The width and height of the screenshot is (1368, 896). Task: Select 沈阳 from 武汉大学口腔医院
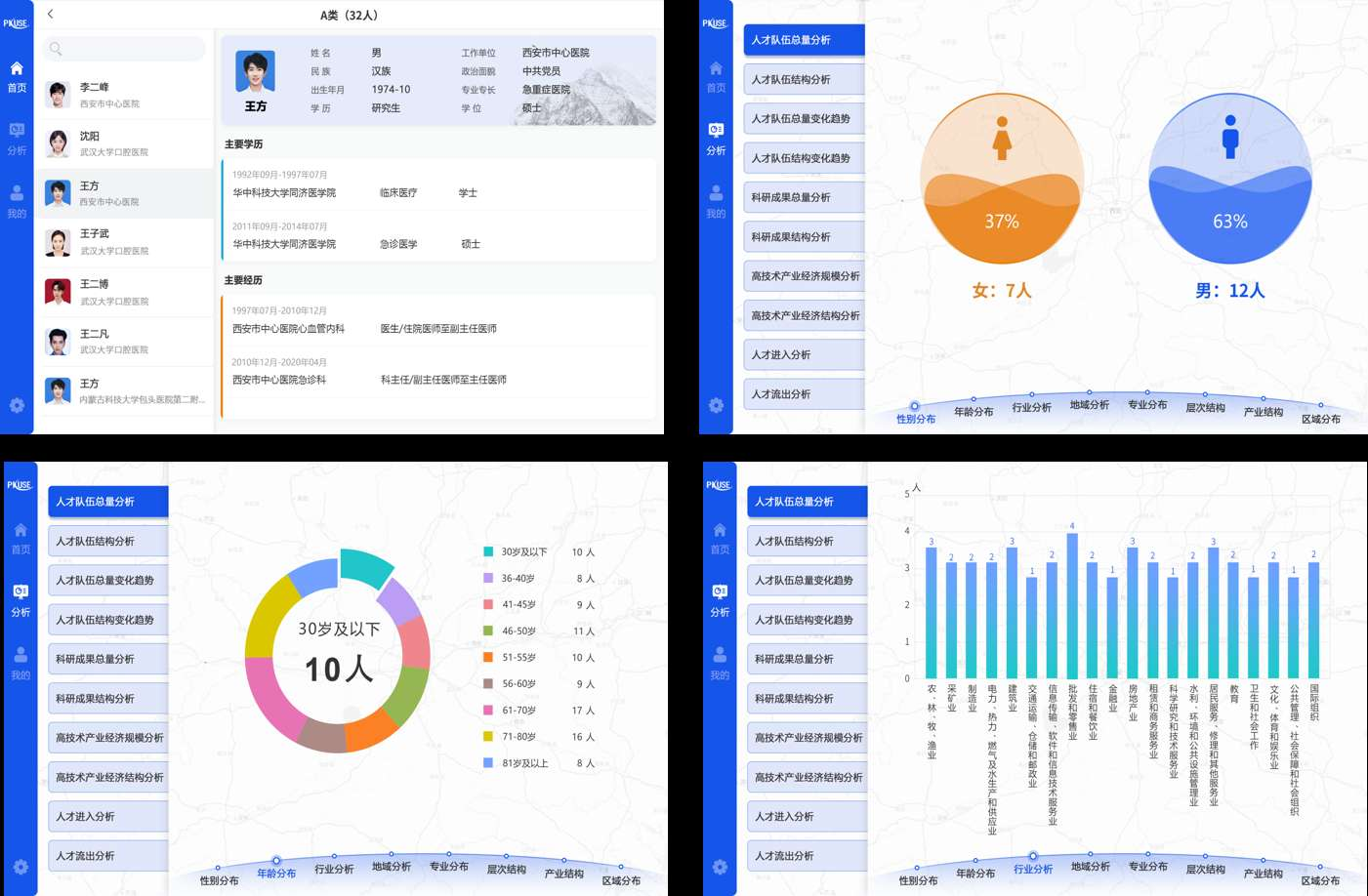[x=124, y=143]
